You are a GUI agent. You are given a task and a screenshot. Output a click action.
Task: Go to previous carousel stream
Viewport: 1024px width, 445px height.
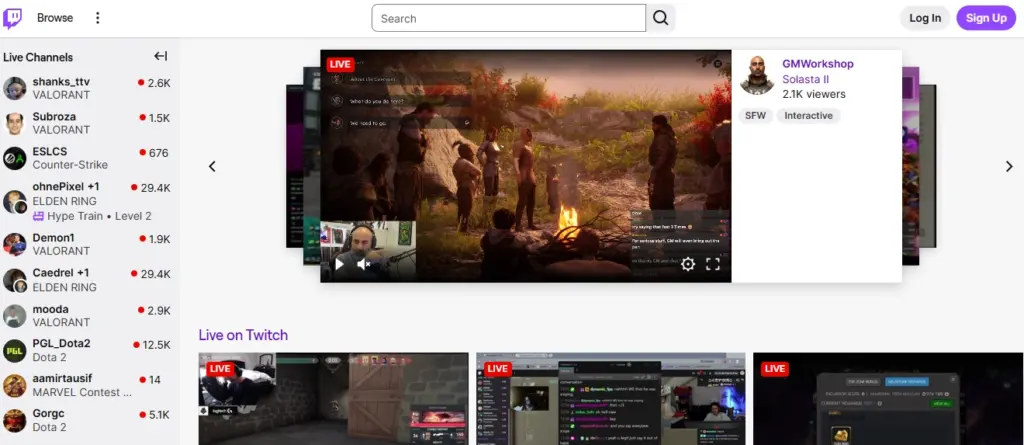click(x=212, y=167)
